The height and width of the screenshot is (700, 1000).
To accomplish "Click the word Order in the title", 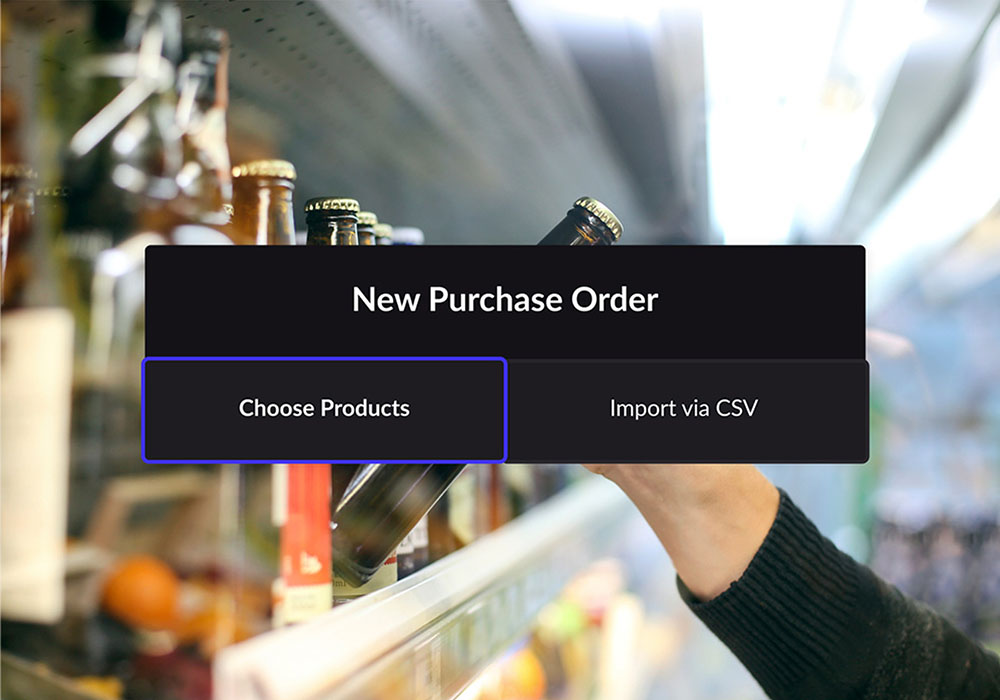I will 615,300.
